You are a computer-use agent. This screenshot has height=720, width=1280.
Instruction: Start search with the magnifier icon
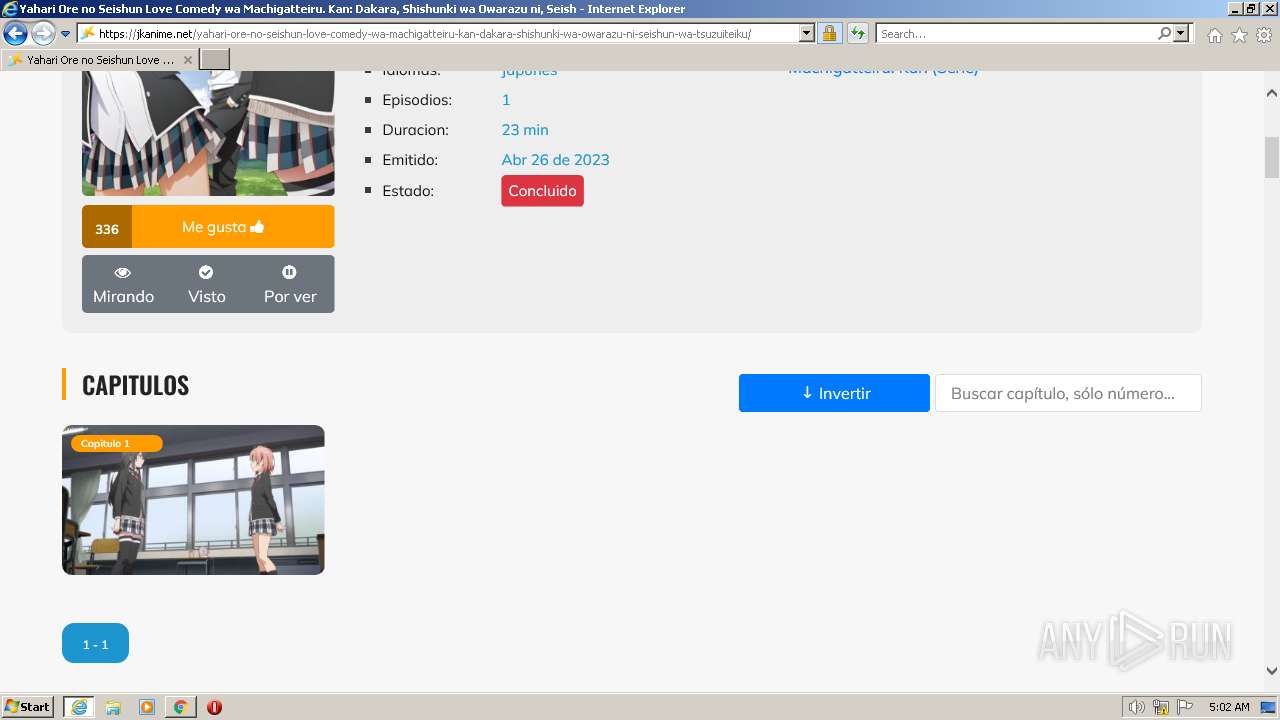[1164, 34]
